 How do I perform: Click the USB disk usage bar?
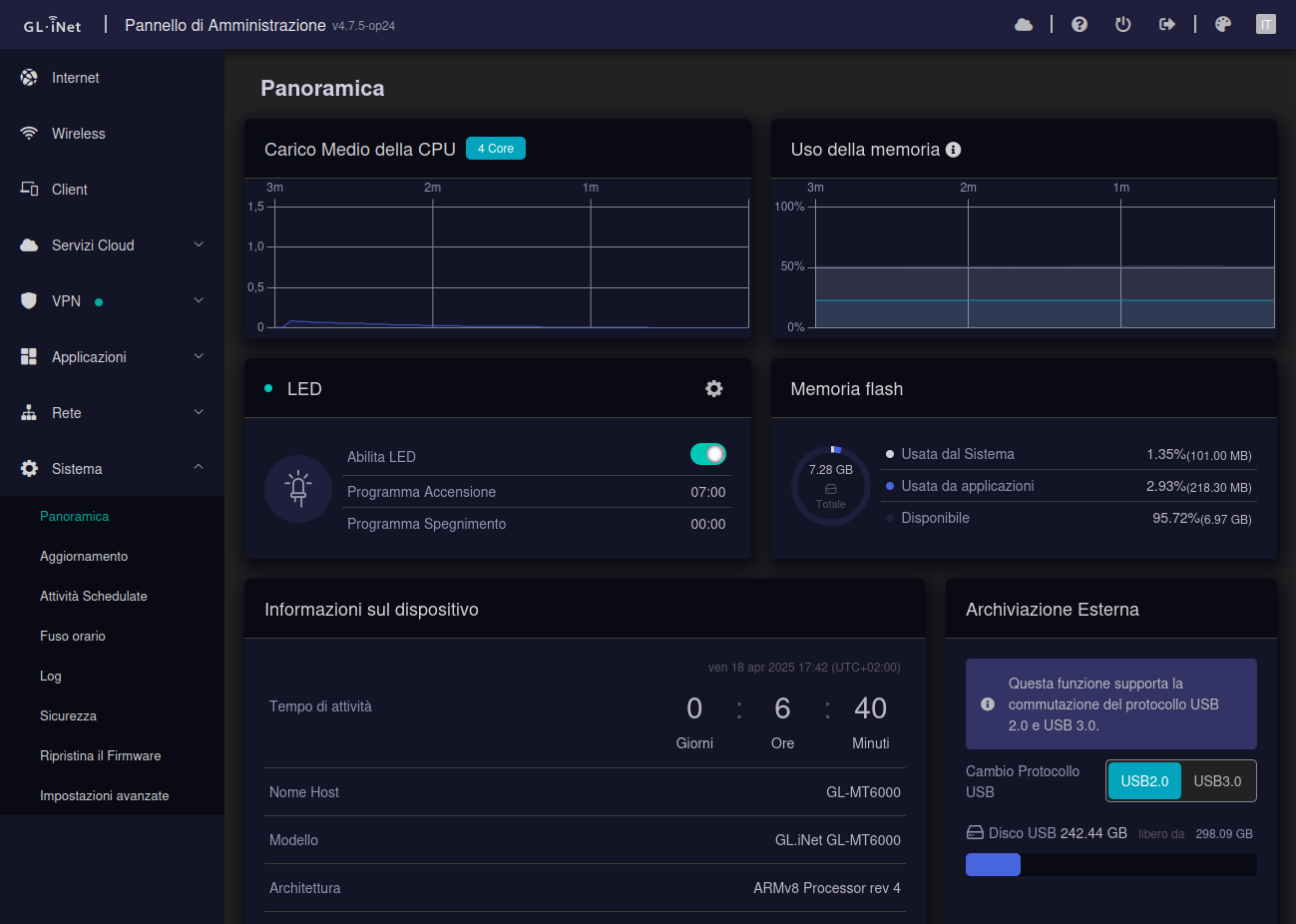click(1110, 865)
